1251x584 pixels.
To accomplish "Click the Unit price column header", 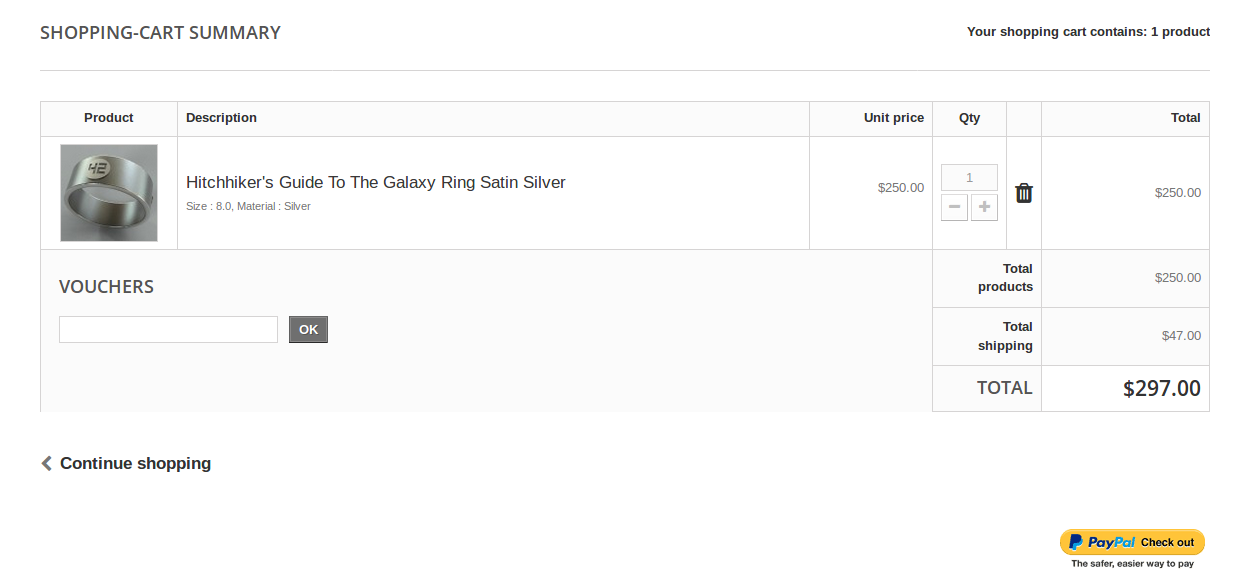I will click(x=893, y=118).
